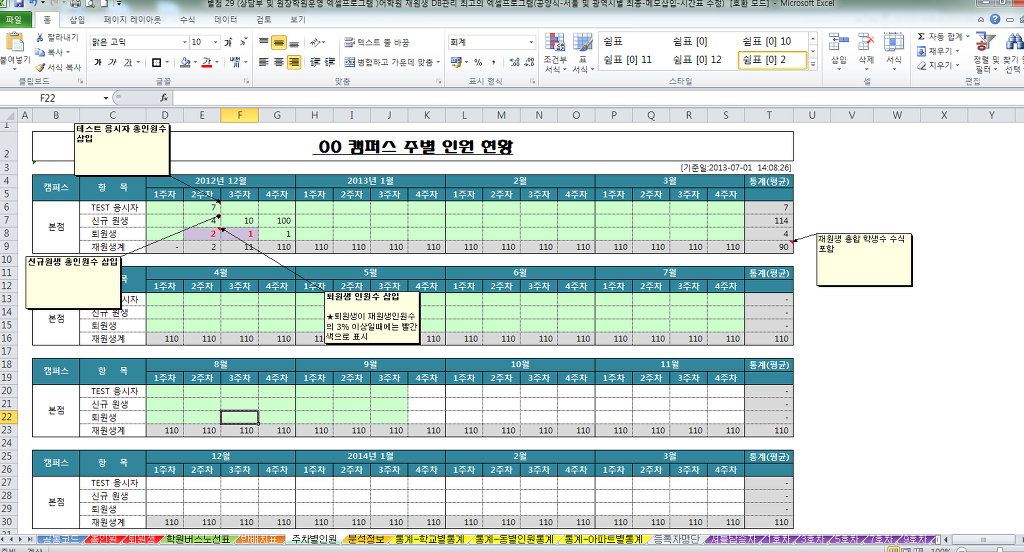
Task: Click the Excel Help question mark icon
Action: pyautogui.click(x=995, y=20)
